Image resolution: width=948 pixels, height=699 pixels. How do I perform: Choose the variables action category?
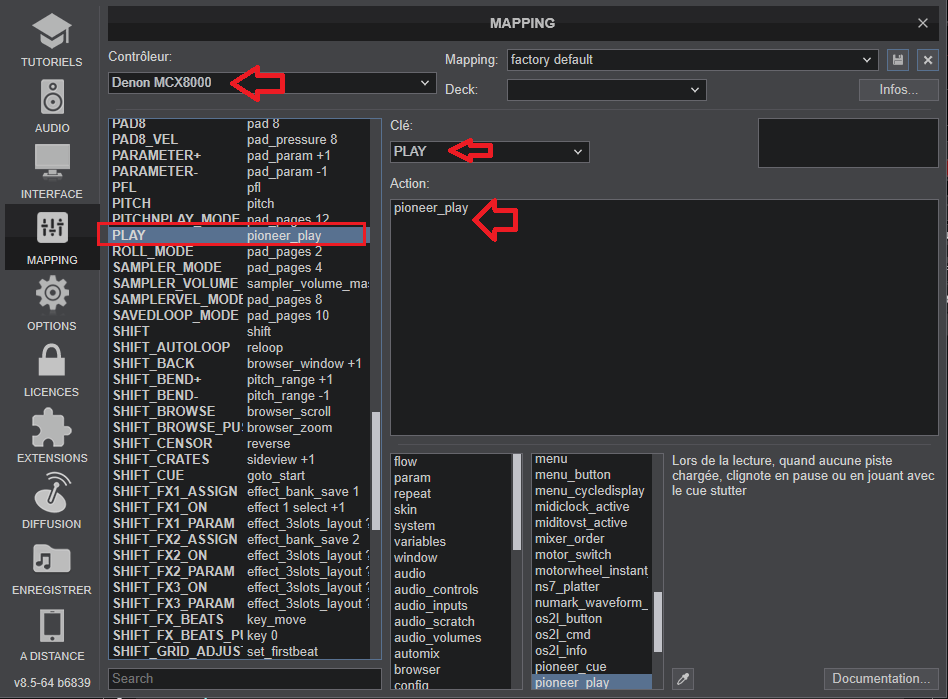(x=452, y=542)
